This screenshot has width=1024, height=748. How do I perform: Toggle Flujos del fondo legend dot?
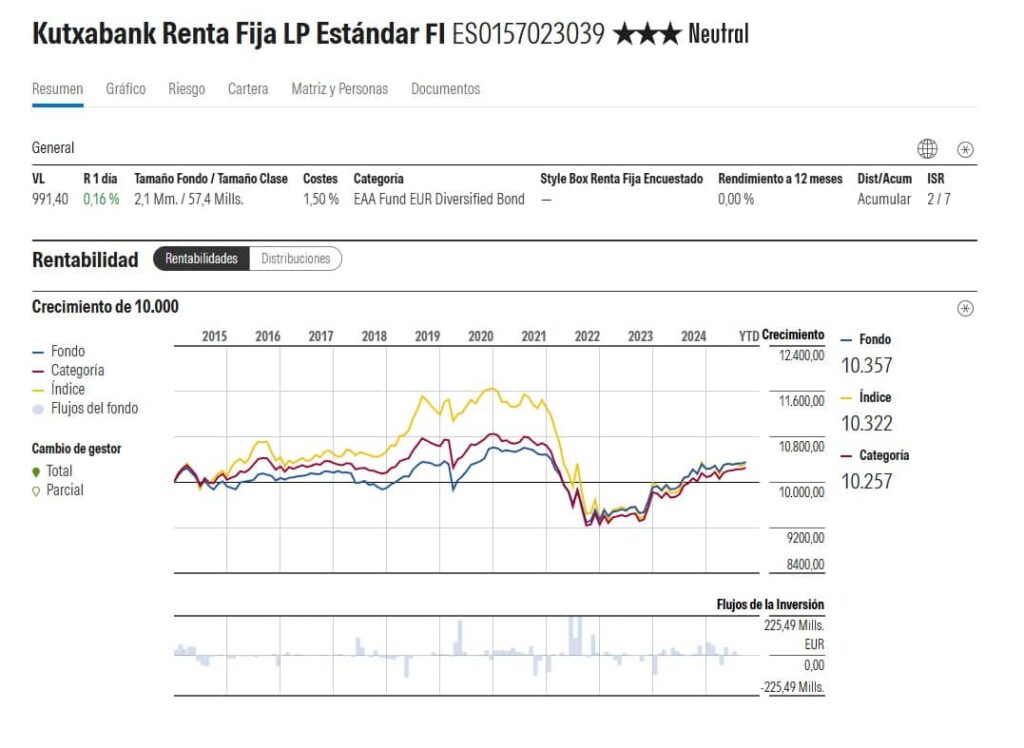[39, 409]
